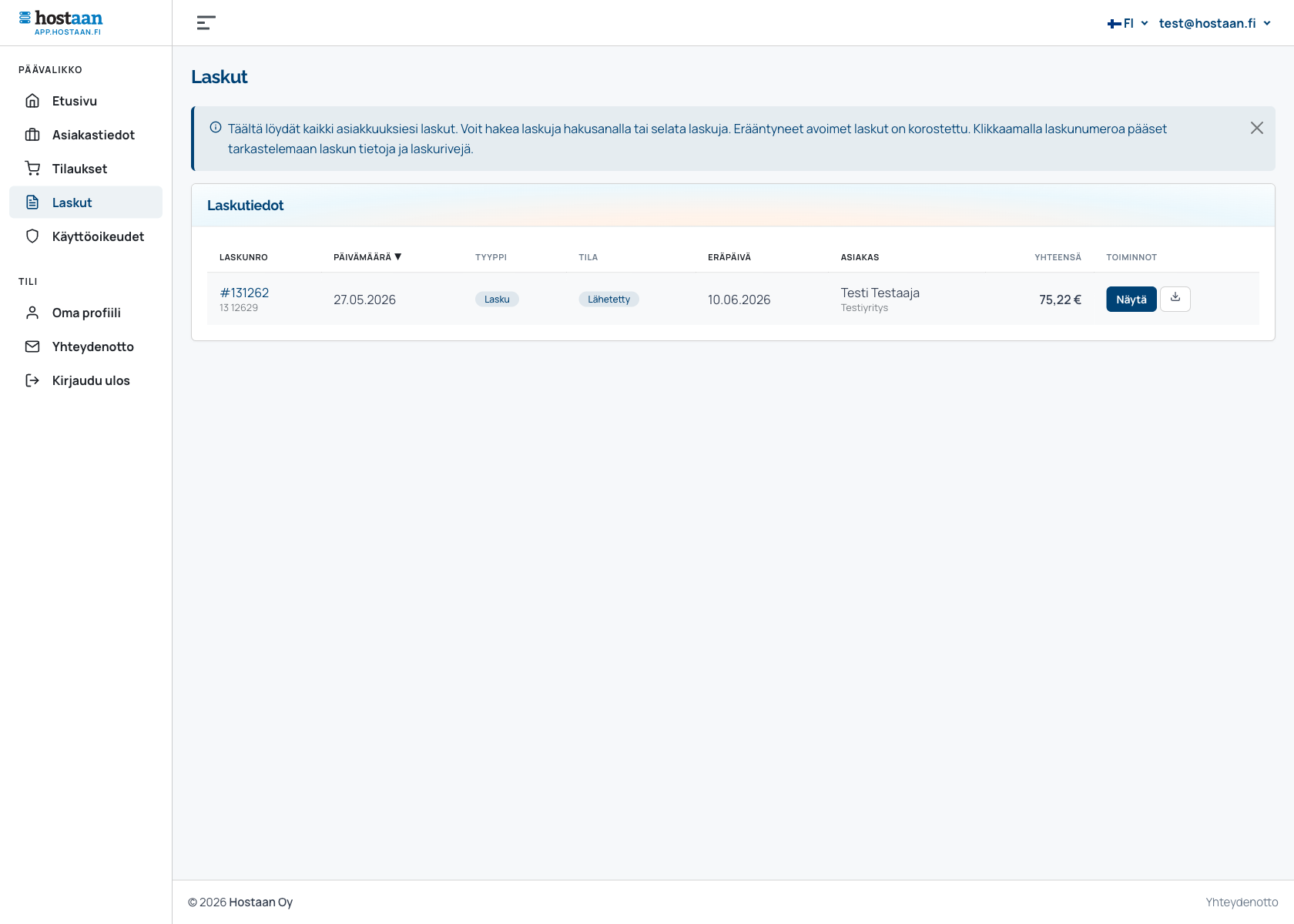Click the Kirjaudu ulos logout icon

click(x=32, y=380)
